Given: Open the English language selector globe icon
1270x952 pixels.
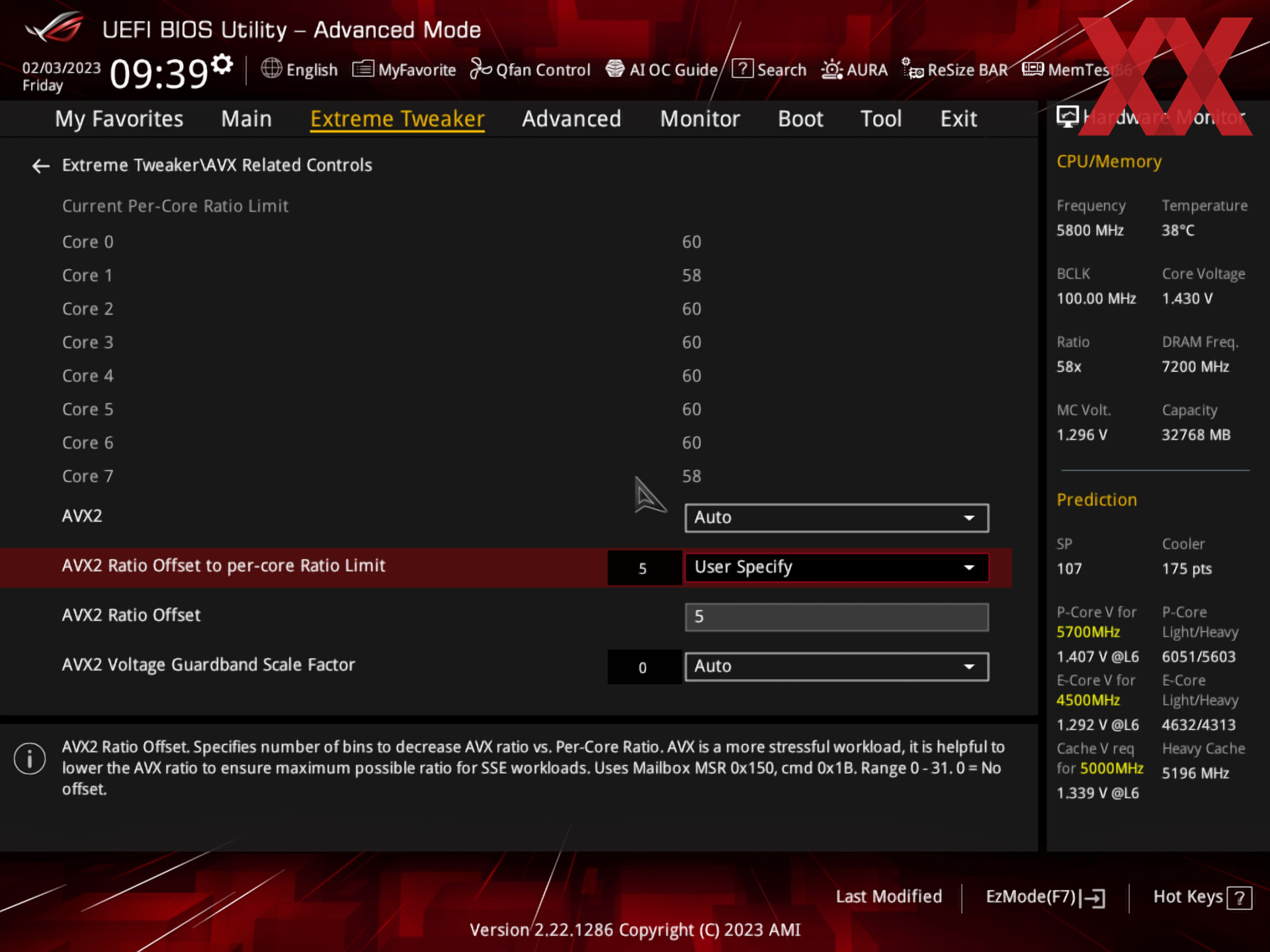Looking at the screenshot, I should (x=271, y=68).
